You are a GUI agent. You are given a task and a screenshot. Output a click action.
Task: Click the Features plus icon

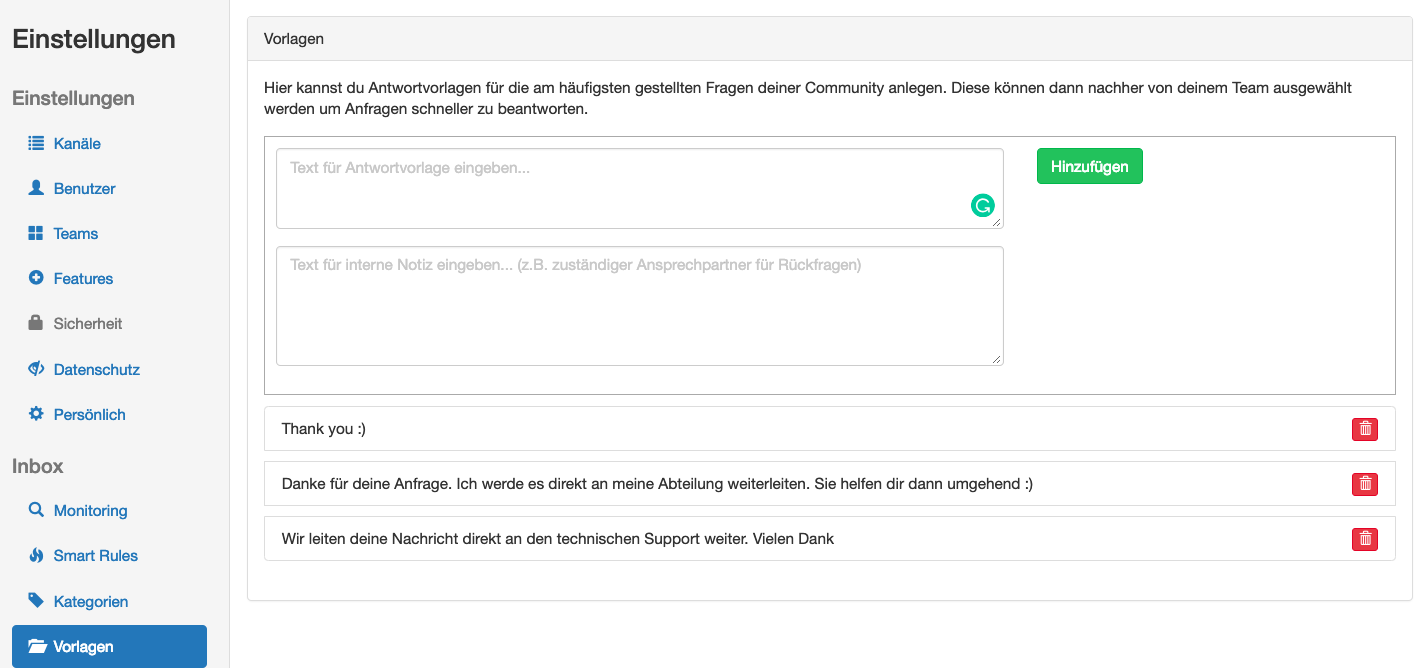pyautogui.click(x=36, y=278)
